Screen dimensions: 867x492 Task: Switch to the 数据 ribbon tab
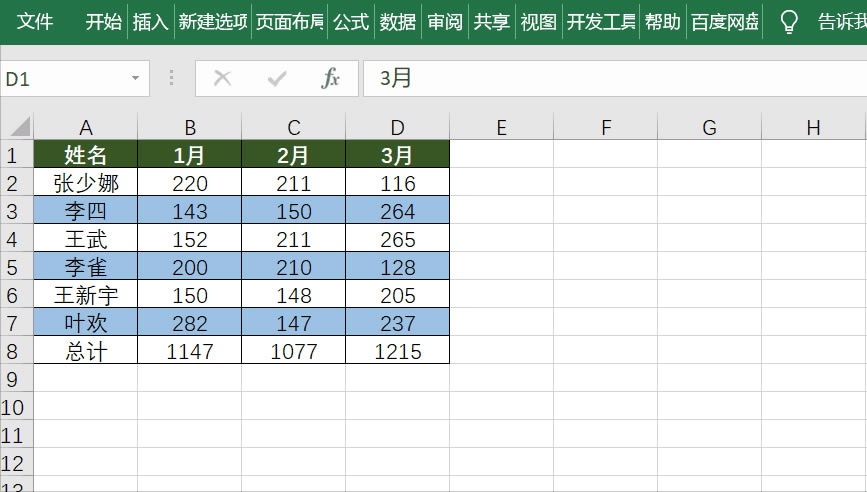click(x=398, y=22)
